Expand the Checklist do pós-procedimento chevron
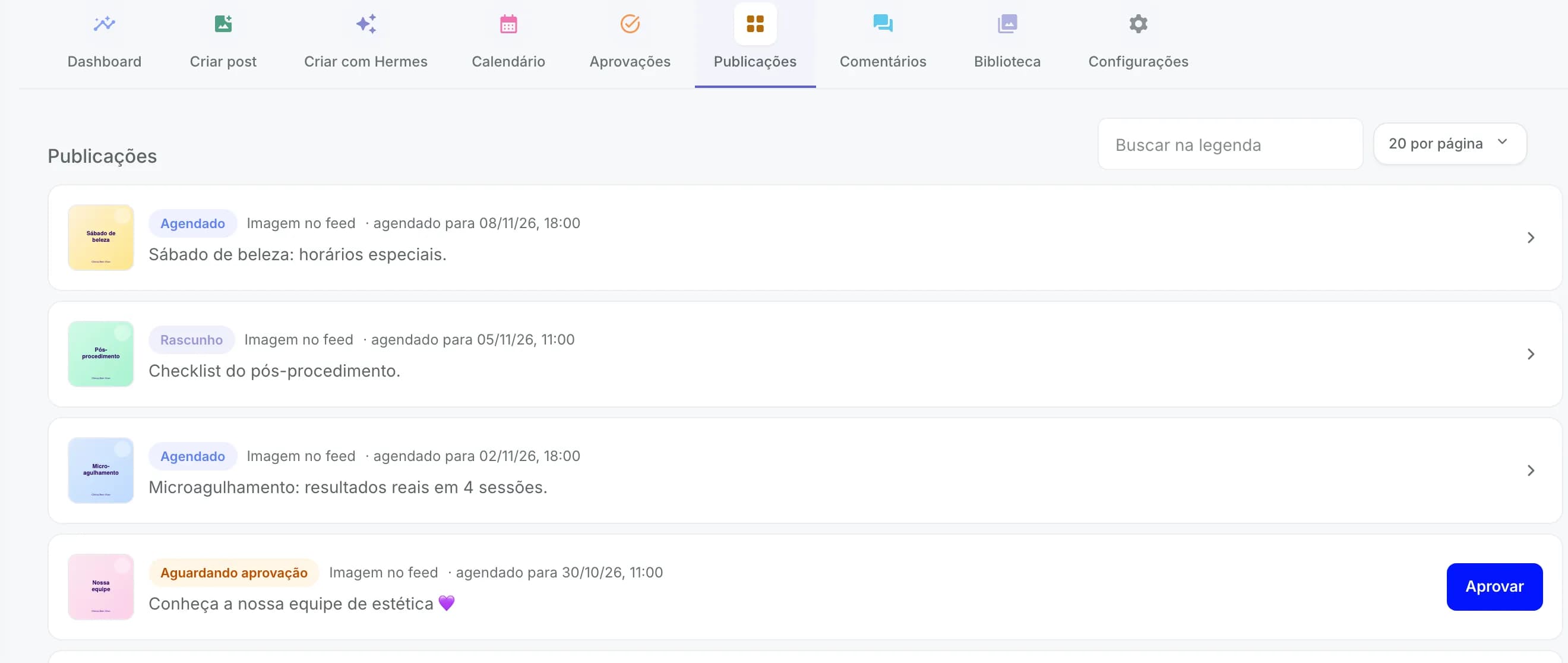 pyautogui.click(x=1530, y=353)
